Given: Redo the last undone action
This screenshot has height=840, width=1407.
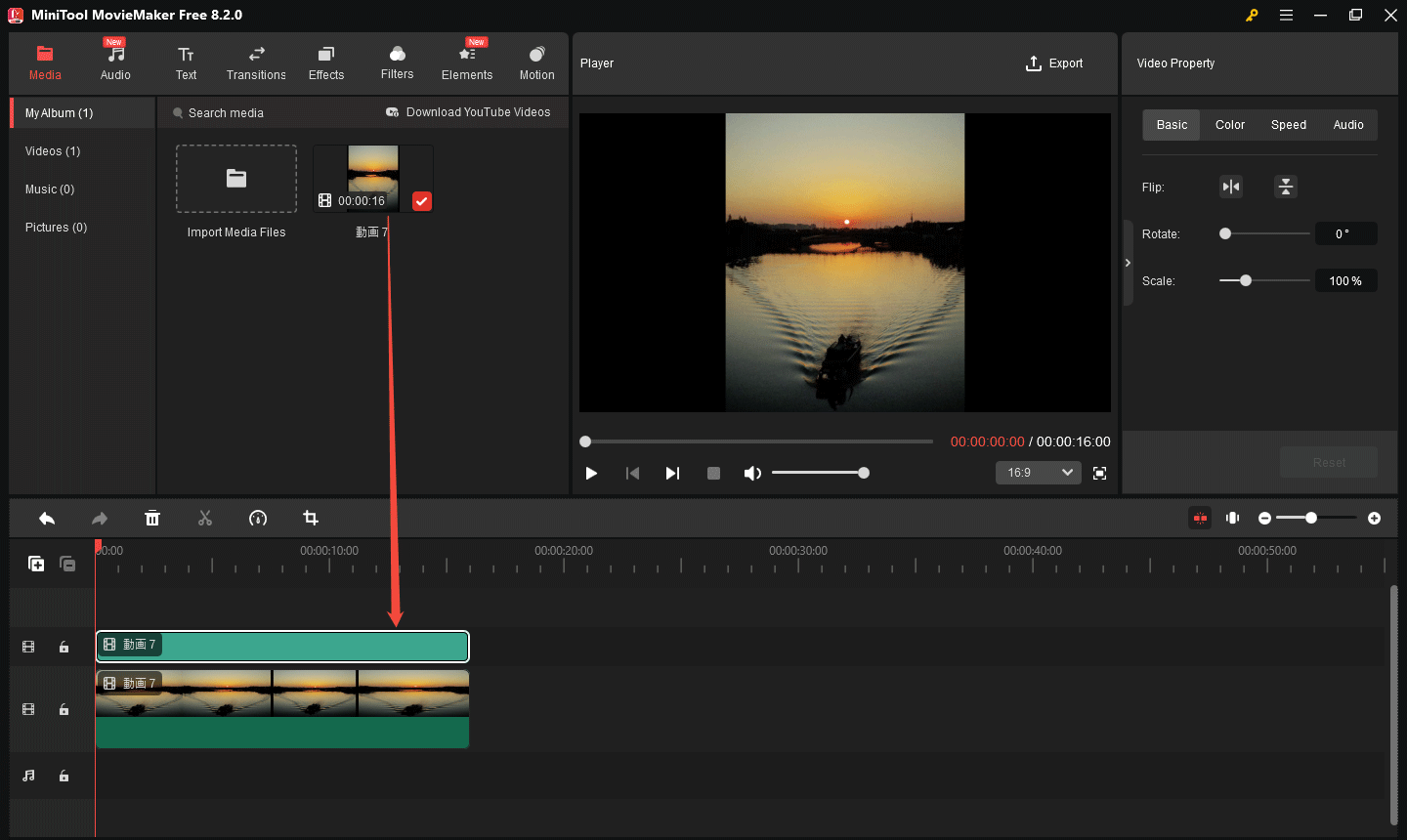Looking at the screenshot, I should (x=100, y=519).
